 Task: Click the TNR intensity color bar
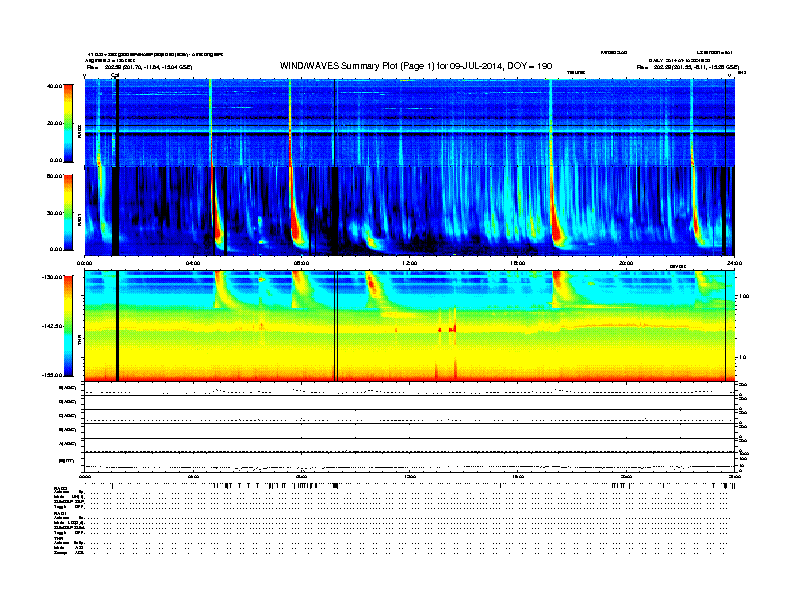[68, 326]
